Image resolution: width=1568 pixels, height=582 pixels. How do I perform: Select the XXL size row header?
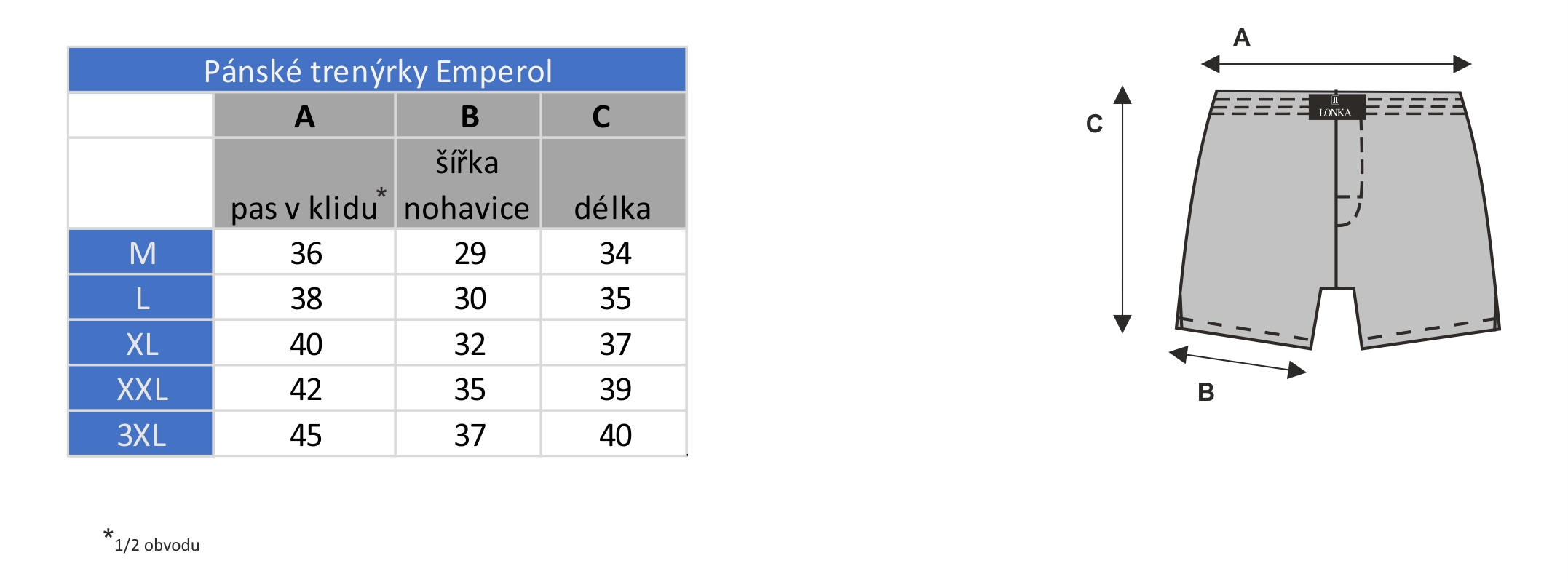[x=141, y=388]
